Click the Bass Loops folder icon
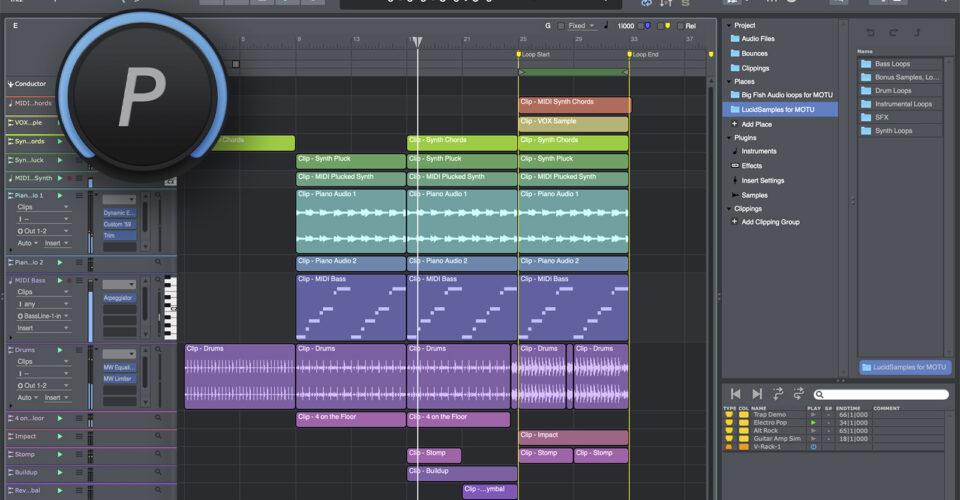Viewport: 960px width, 500px height. coord(866,63)
